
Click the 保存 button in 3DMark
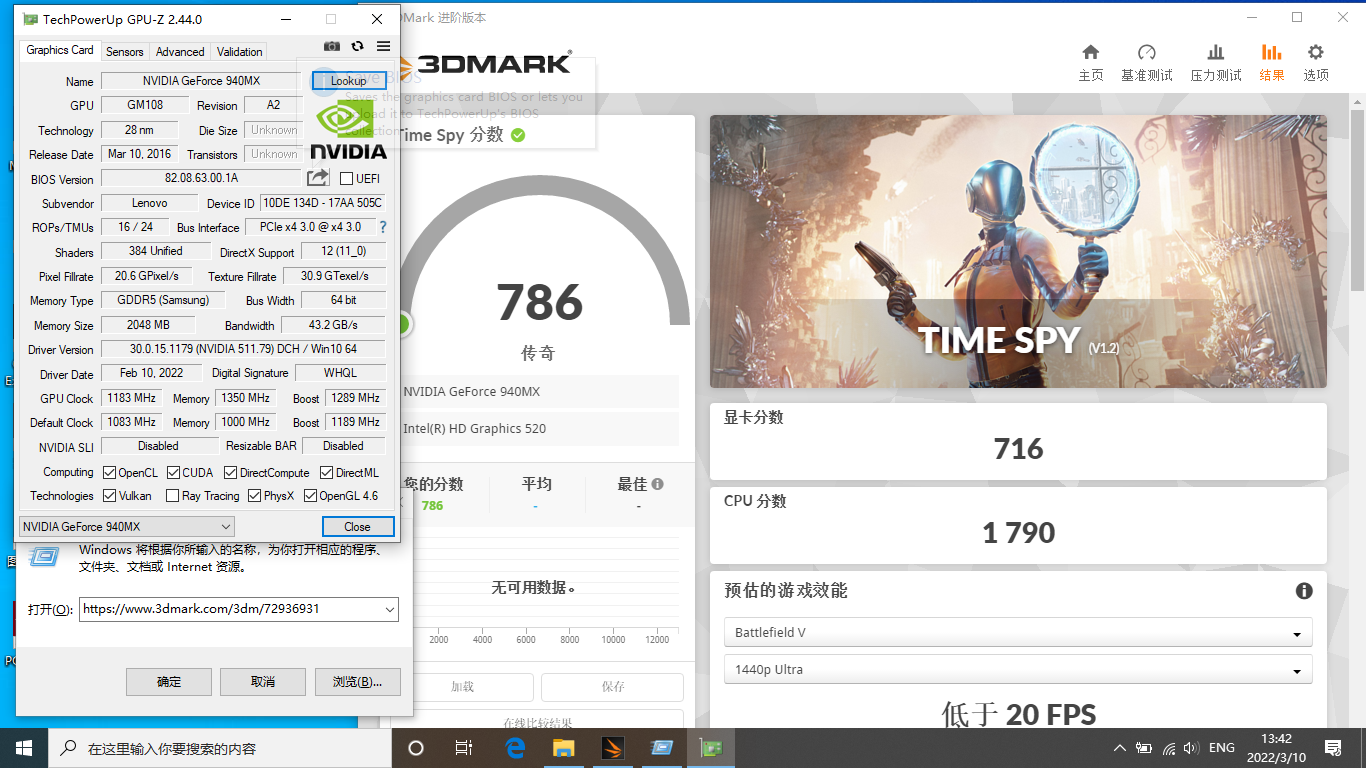coord(613,687)
